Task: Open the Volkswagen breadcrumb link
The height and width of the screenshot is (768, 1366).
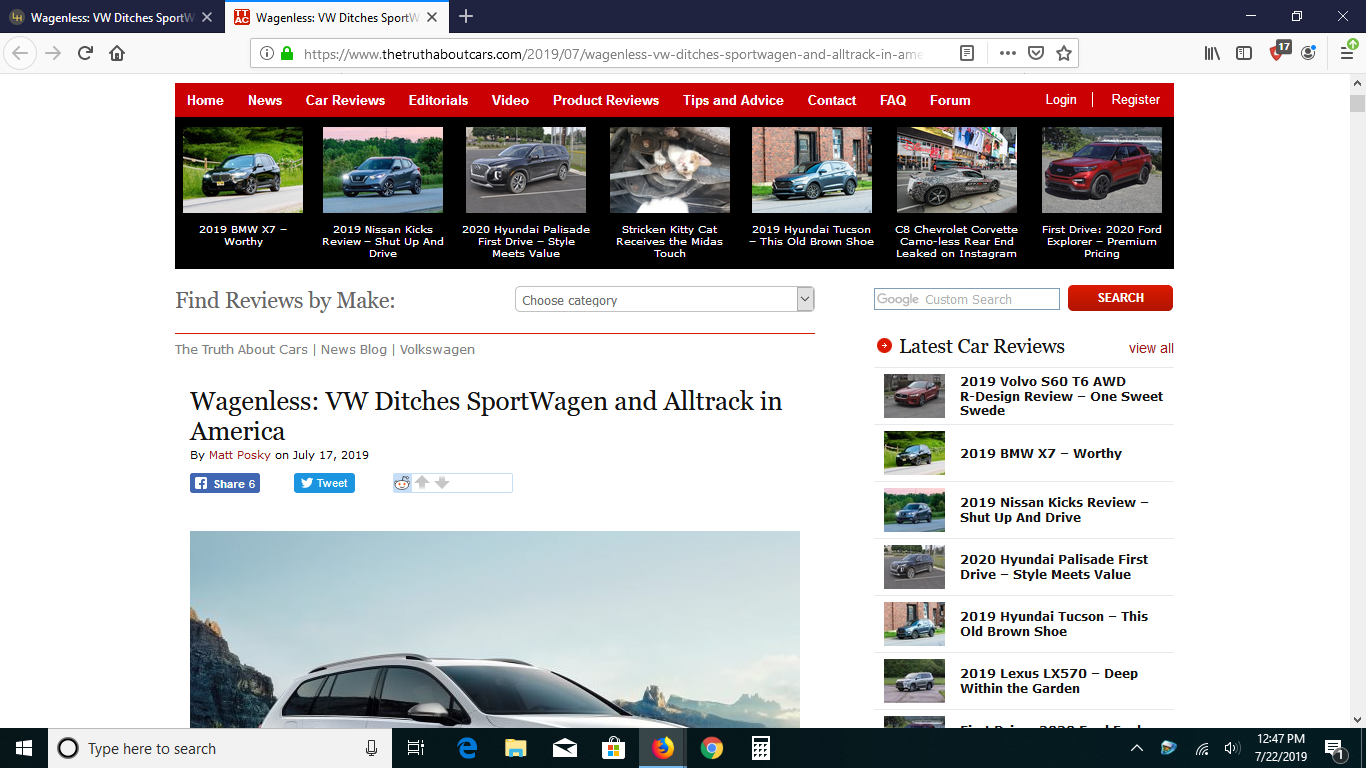Action: point(437,349)
